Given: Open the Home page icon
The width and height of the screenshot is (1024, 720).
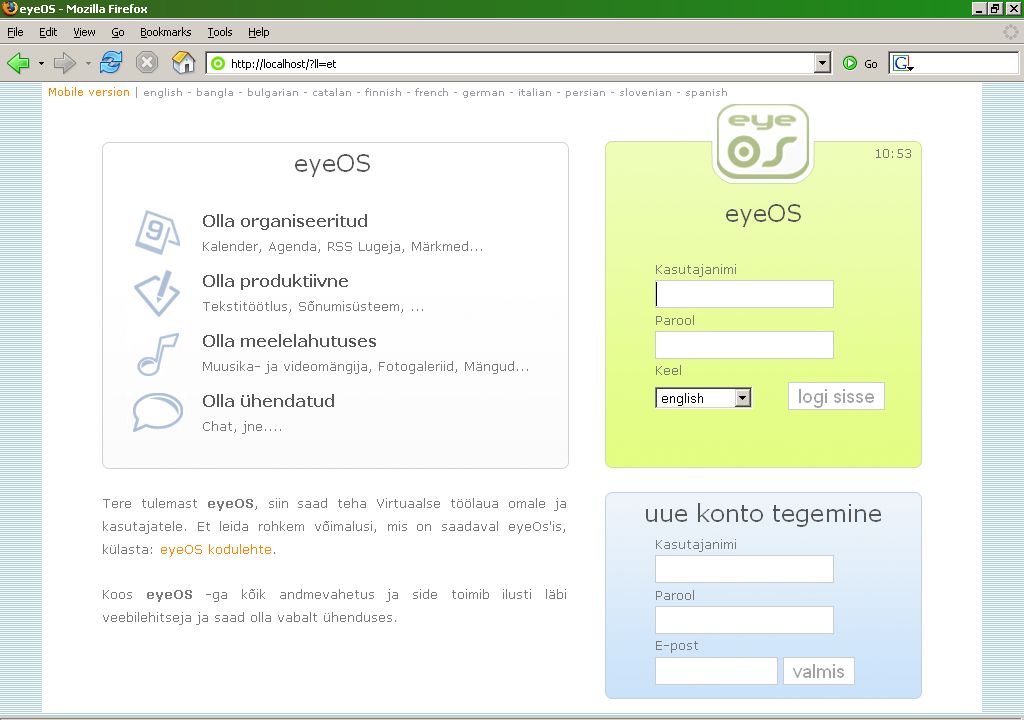Looking at the screenshot, I should tap(184, 63).
